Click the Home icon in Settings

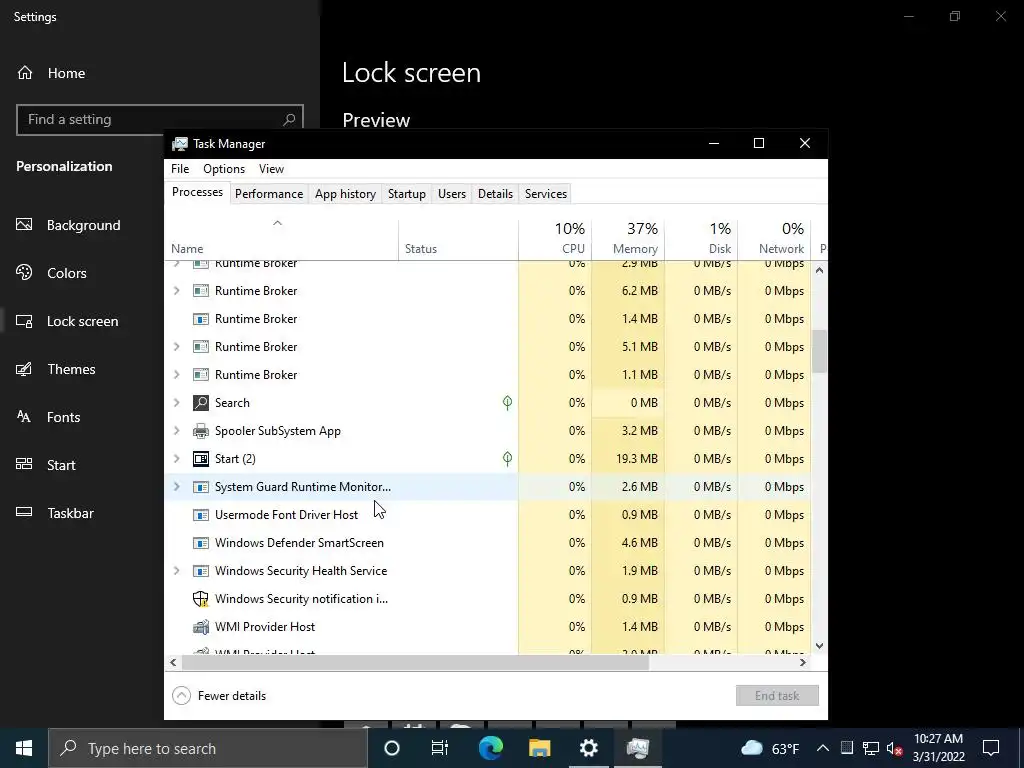(25, 72)
